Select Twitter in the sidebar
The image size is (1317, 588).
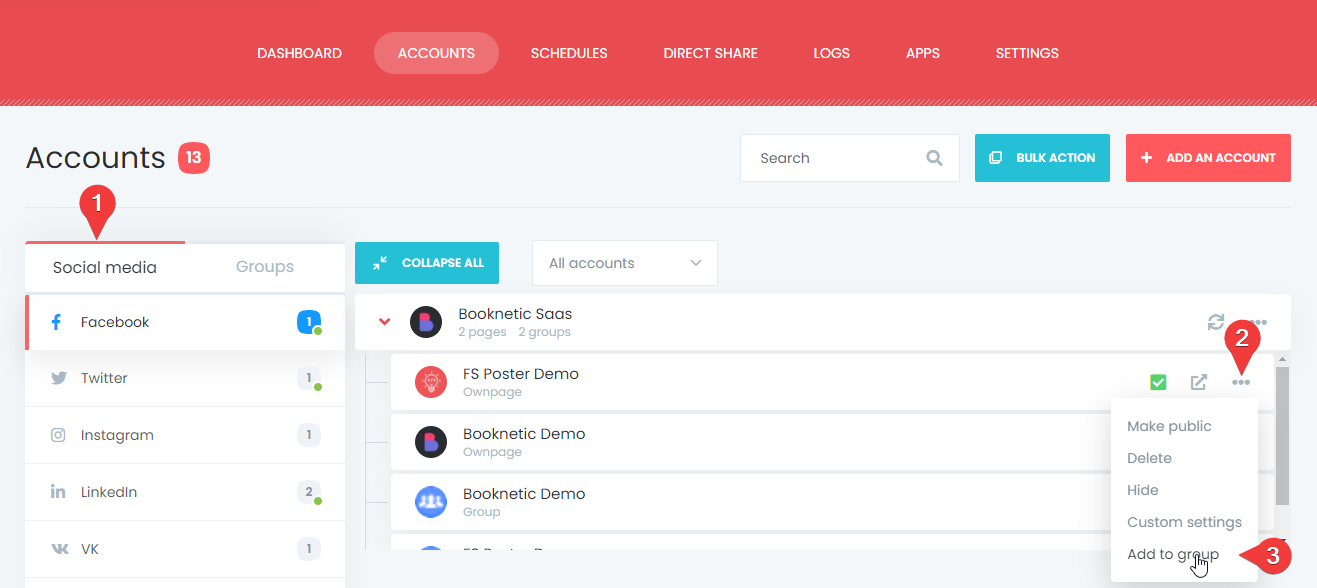(x=185, y=378)
